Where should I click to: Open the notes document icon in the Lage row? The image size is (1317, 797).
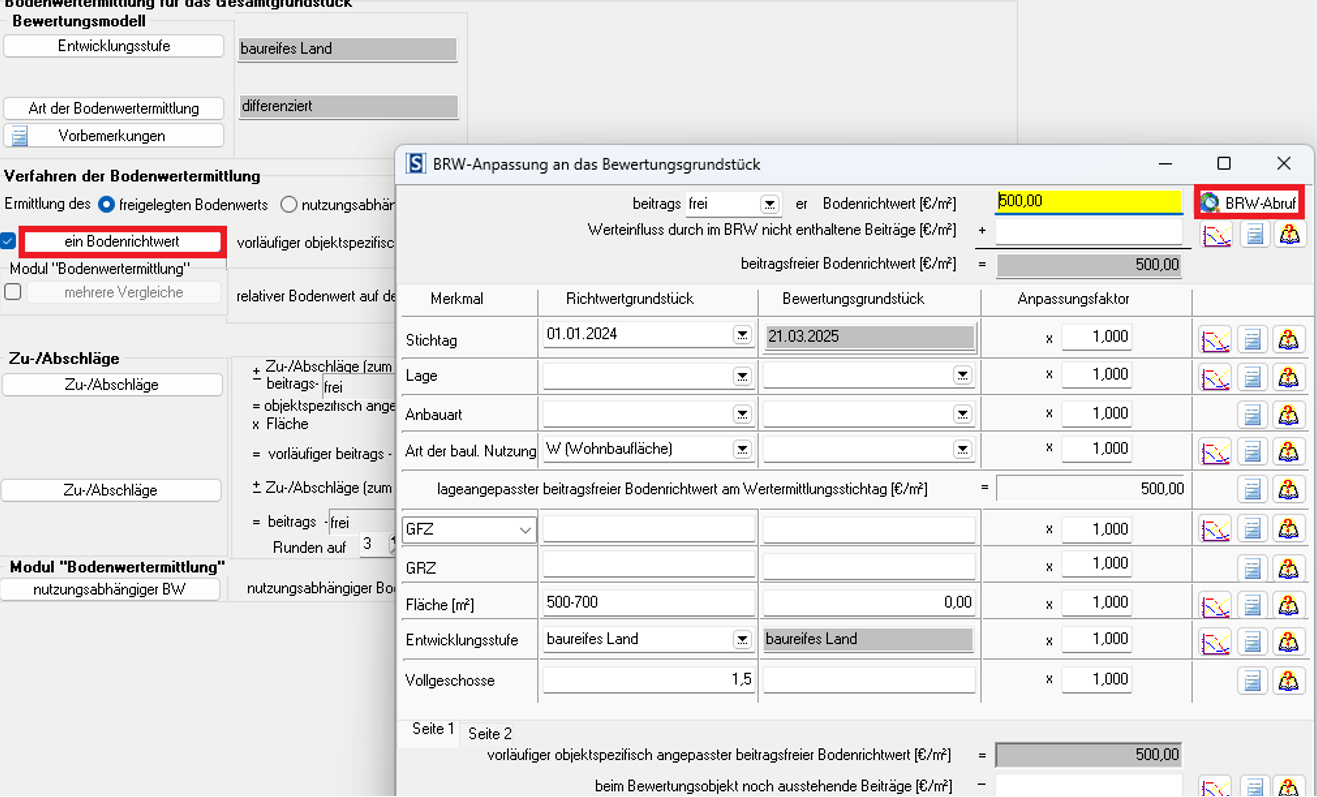point(1252,378)
